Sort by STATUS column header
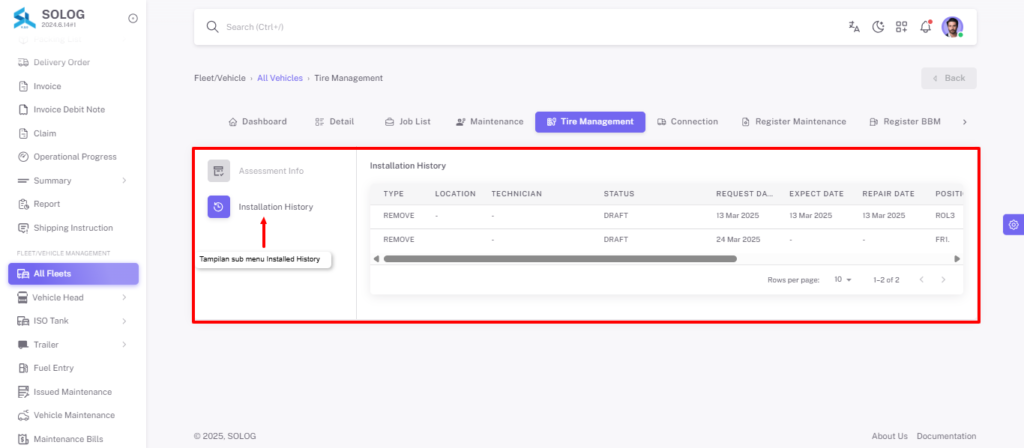Screen dimensions: 1024x448 [x=619, y=194]
